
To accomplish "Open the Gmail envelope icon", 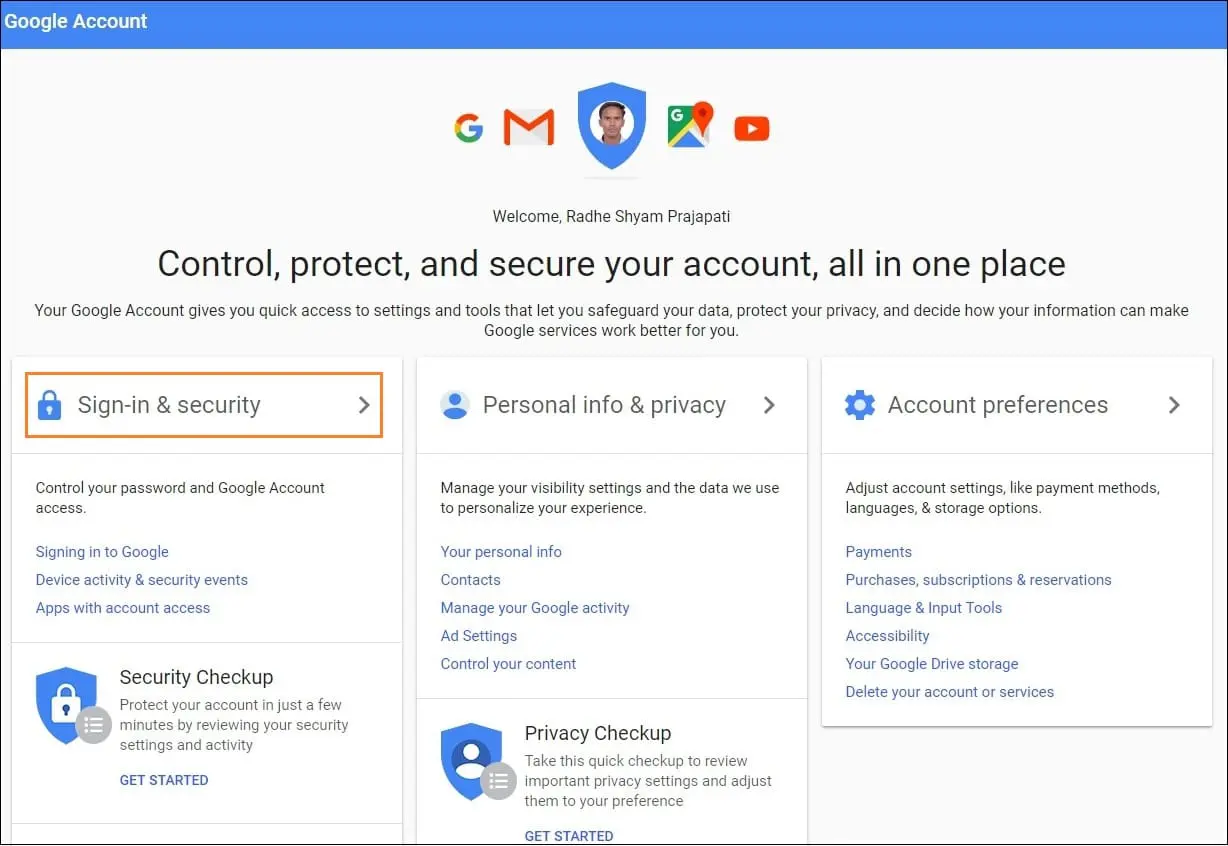I will pyautogui.click(x=528, y=128).
